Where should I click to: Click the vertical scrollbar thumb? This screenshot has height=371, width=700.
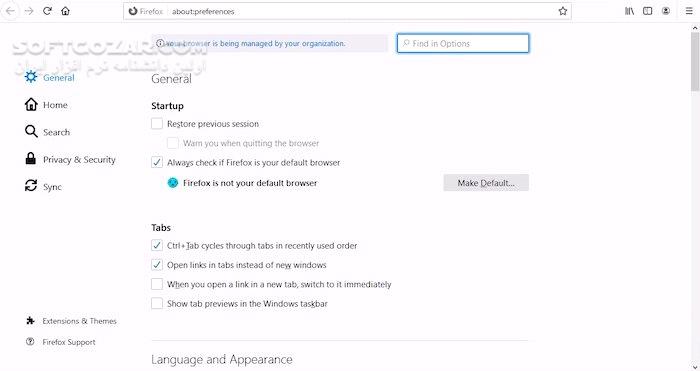pyautogui.click(x=695, y=61)
